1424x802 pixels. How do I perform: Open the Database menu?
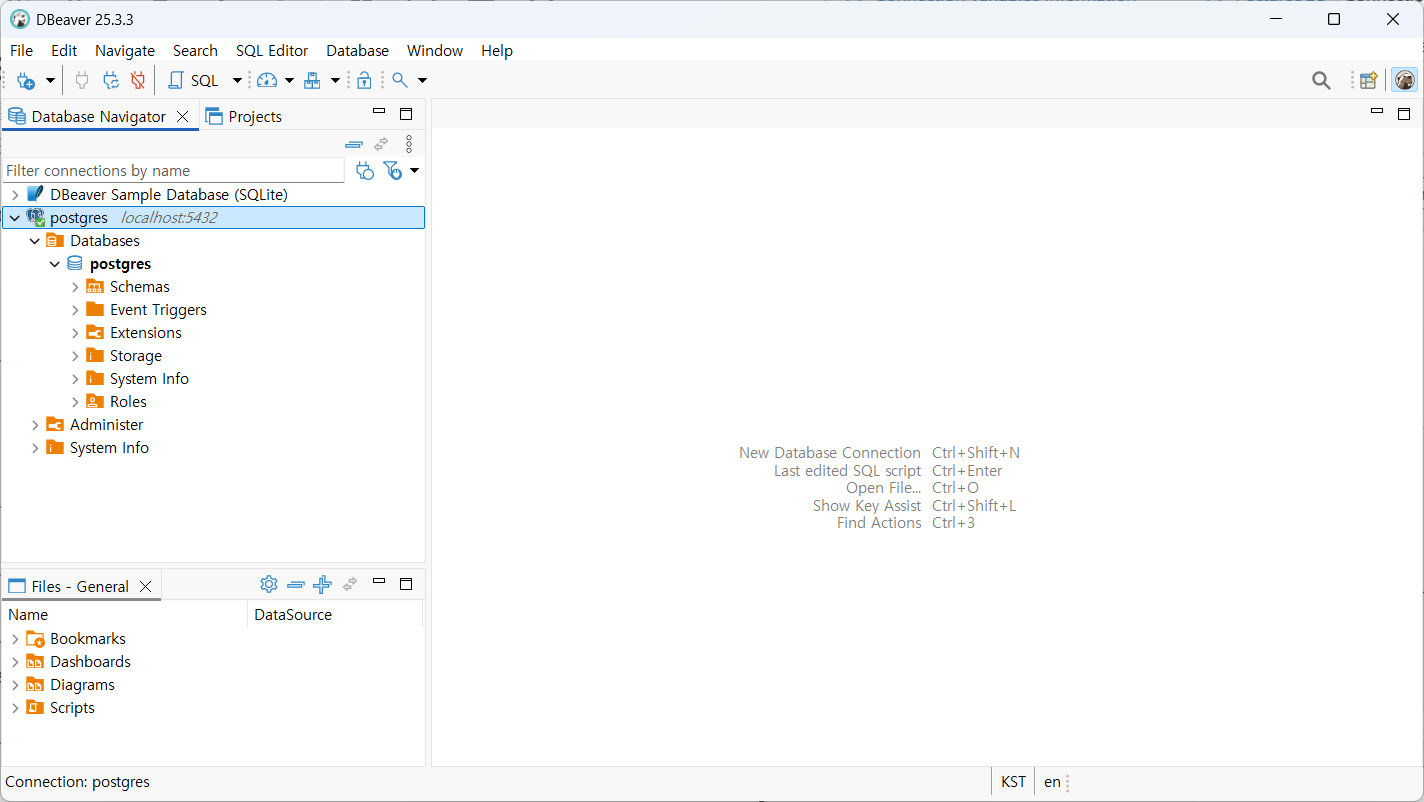coord(357,51)
